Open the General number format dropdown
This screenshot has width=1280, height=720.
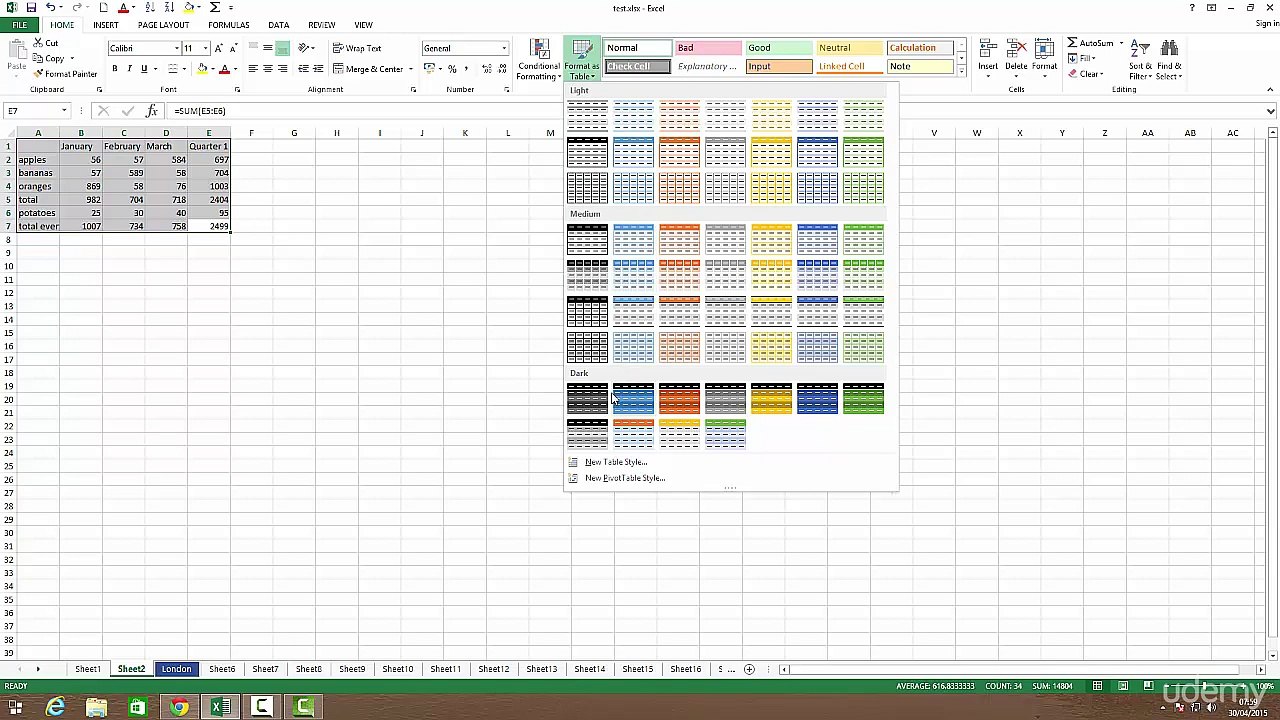click(504, 48)
